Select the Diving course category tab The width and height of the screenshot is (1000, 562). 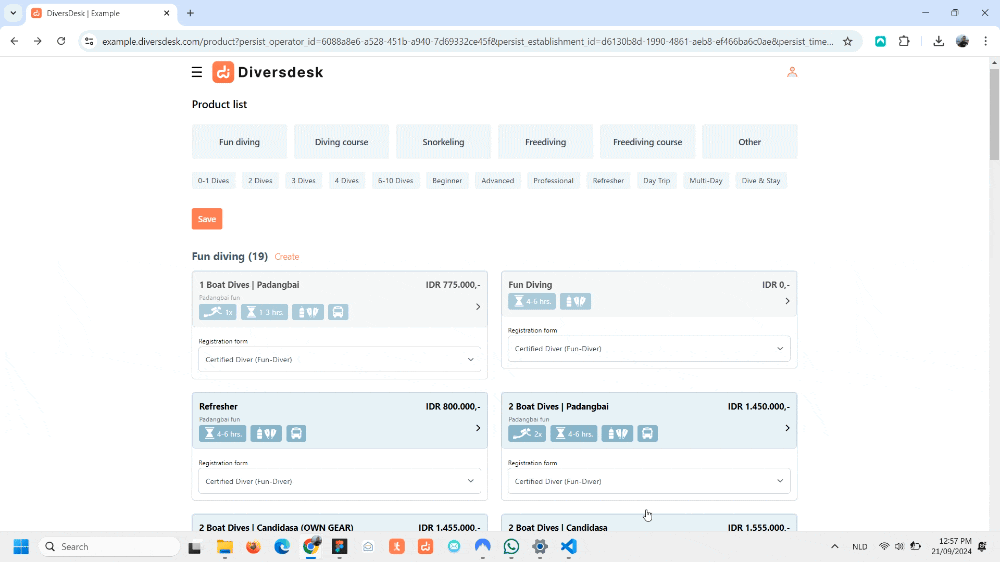pos(341,142)
